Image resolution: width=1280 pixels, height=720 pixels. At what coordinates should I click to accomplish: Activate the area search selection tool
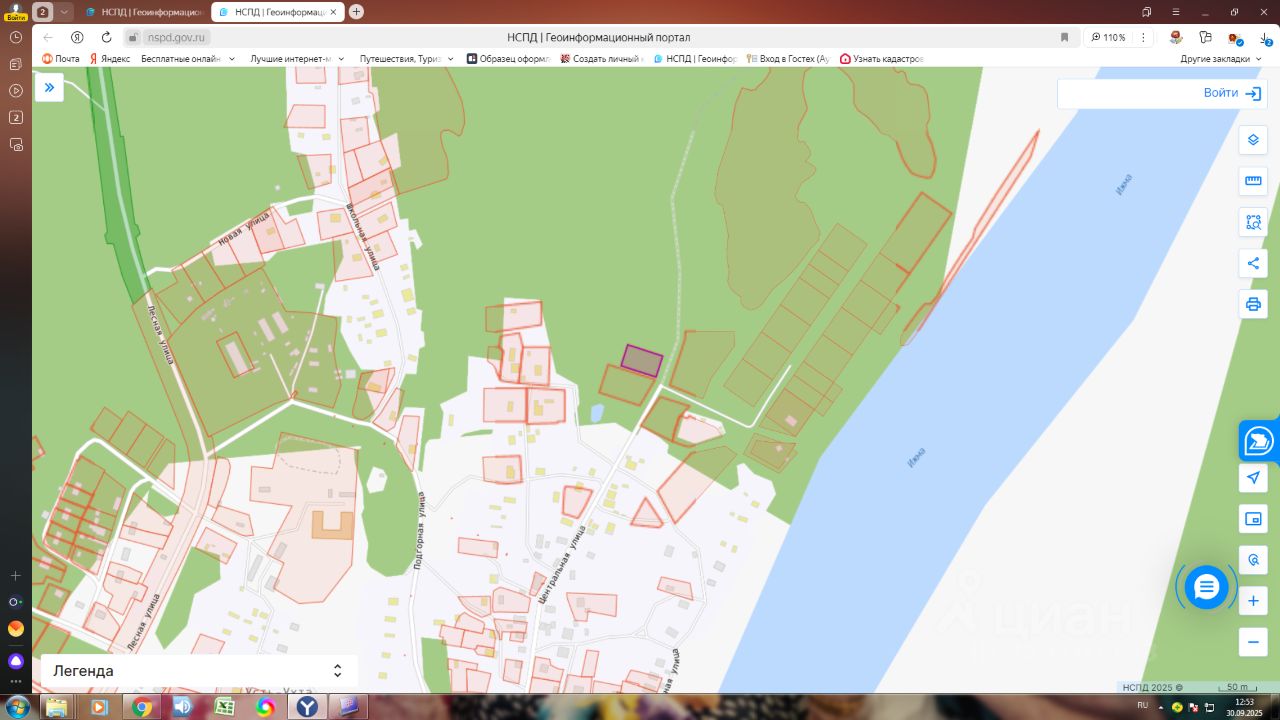(x=1253, y=222)
